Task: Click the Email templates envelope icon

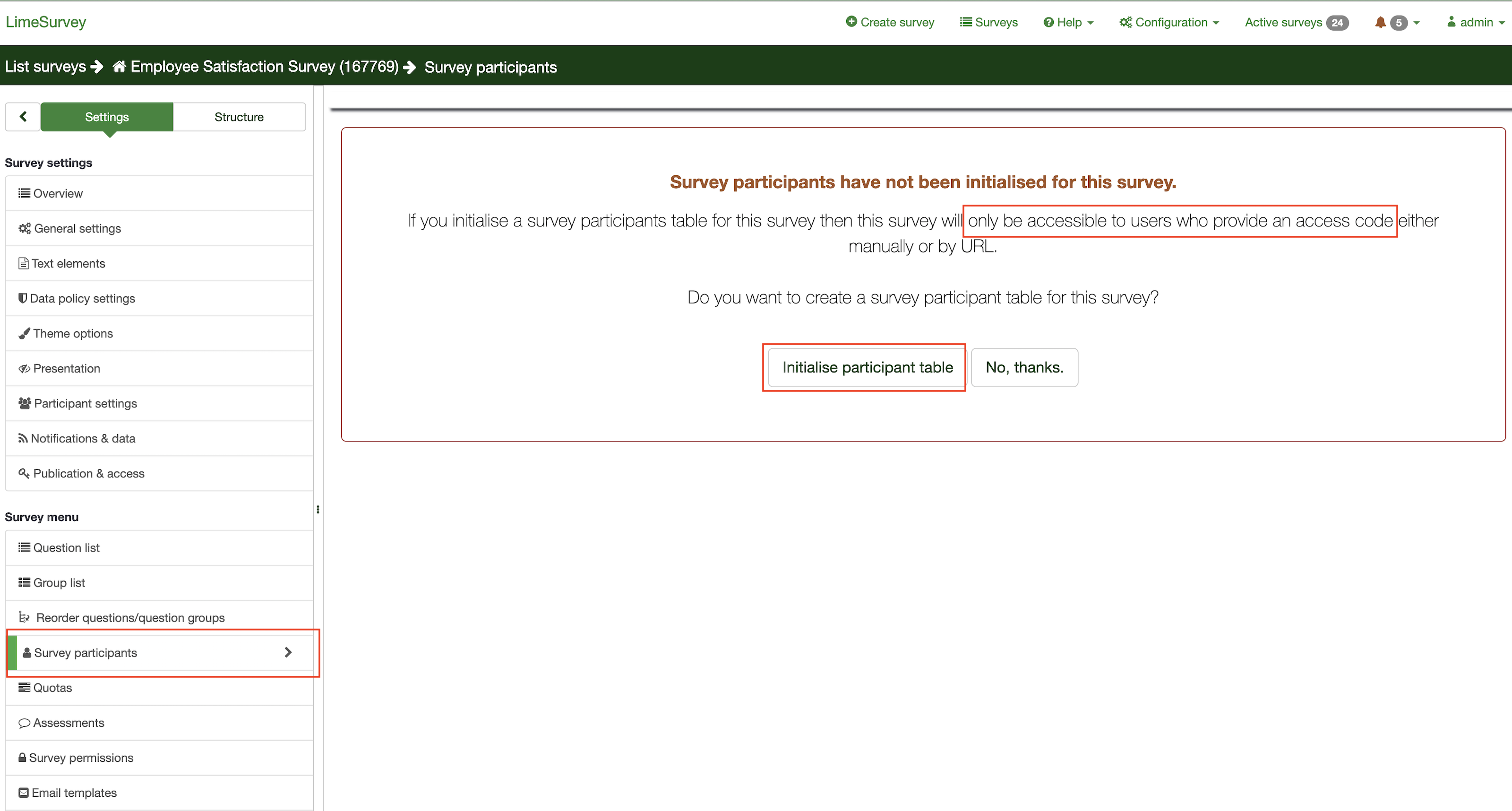Action: [24, 792]
